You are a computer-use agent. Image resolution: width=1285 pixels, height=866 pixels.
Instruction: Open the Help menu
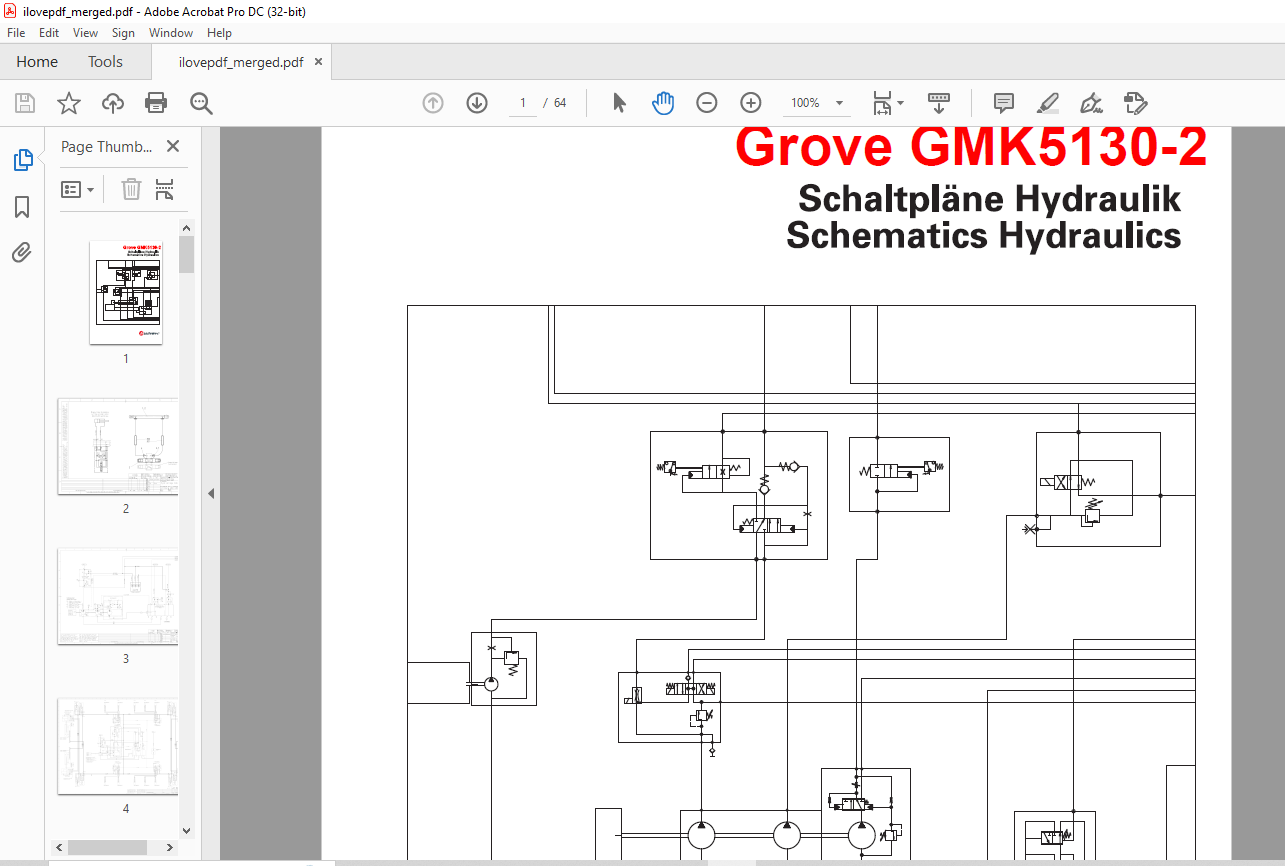pyautogui.click(x=219, y=33)
